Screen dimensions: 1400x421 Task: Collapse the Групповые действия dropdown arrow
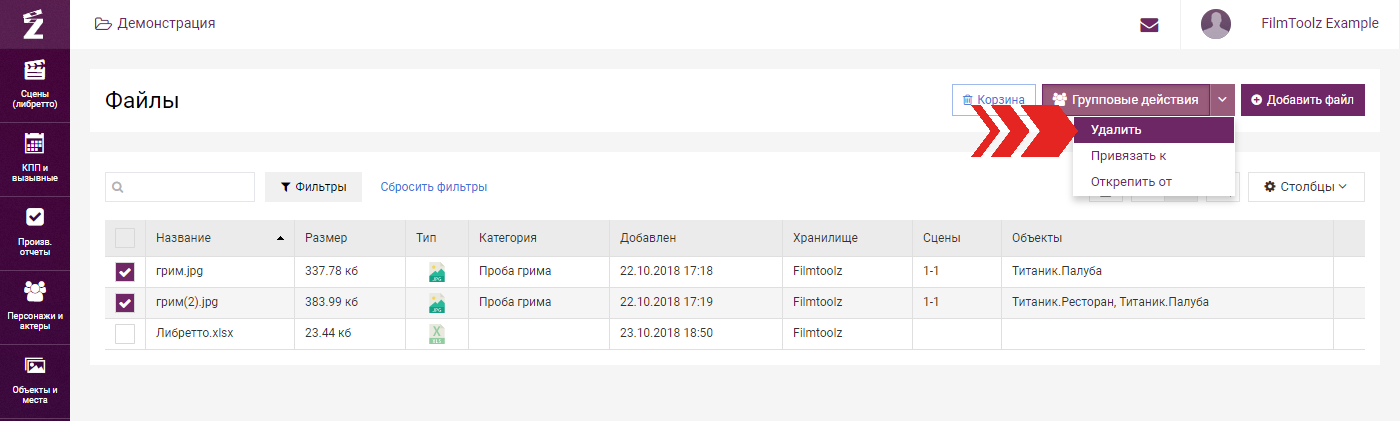point(1222,100)
